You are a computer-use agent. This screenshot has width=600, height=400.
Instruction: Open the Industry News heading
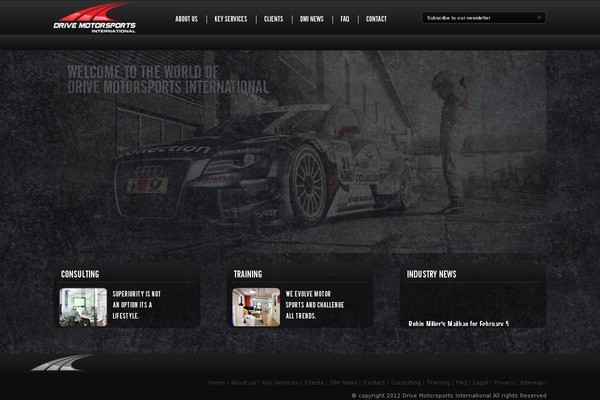pos(432,274)
